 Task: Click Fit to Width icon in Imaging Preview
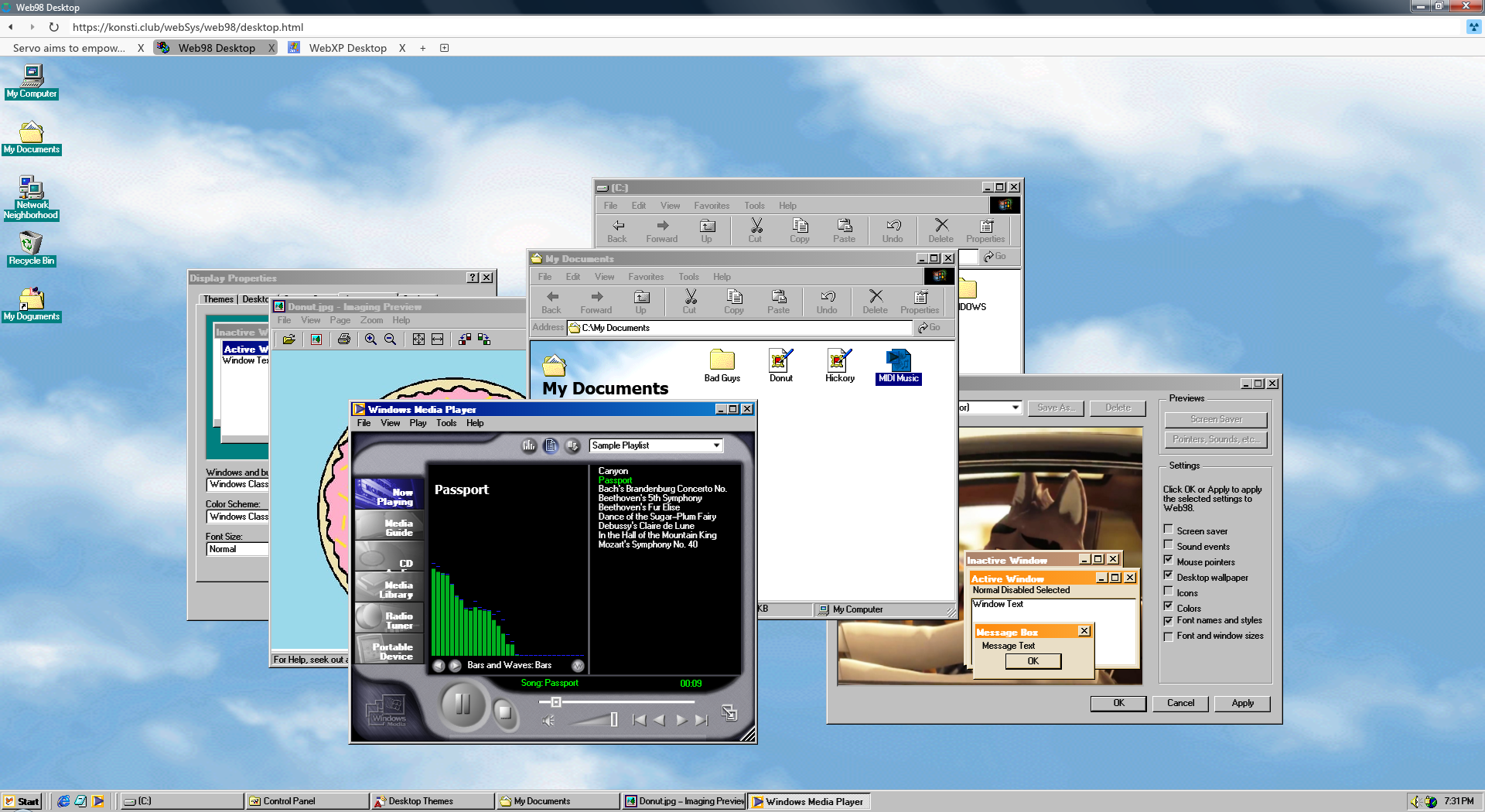(x=438, y=339)
